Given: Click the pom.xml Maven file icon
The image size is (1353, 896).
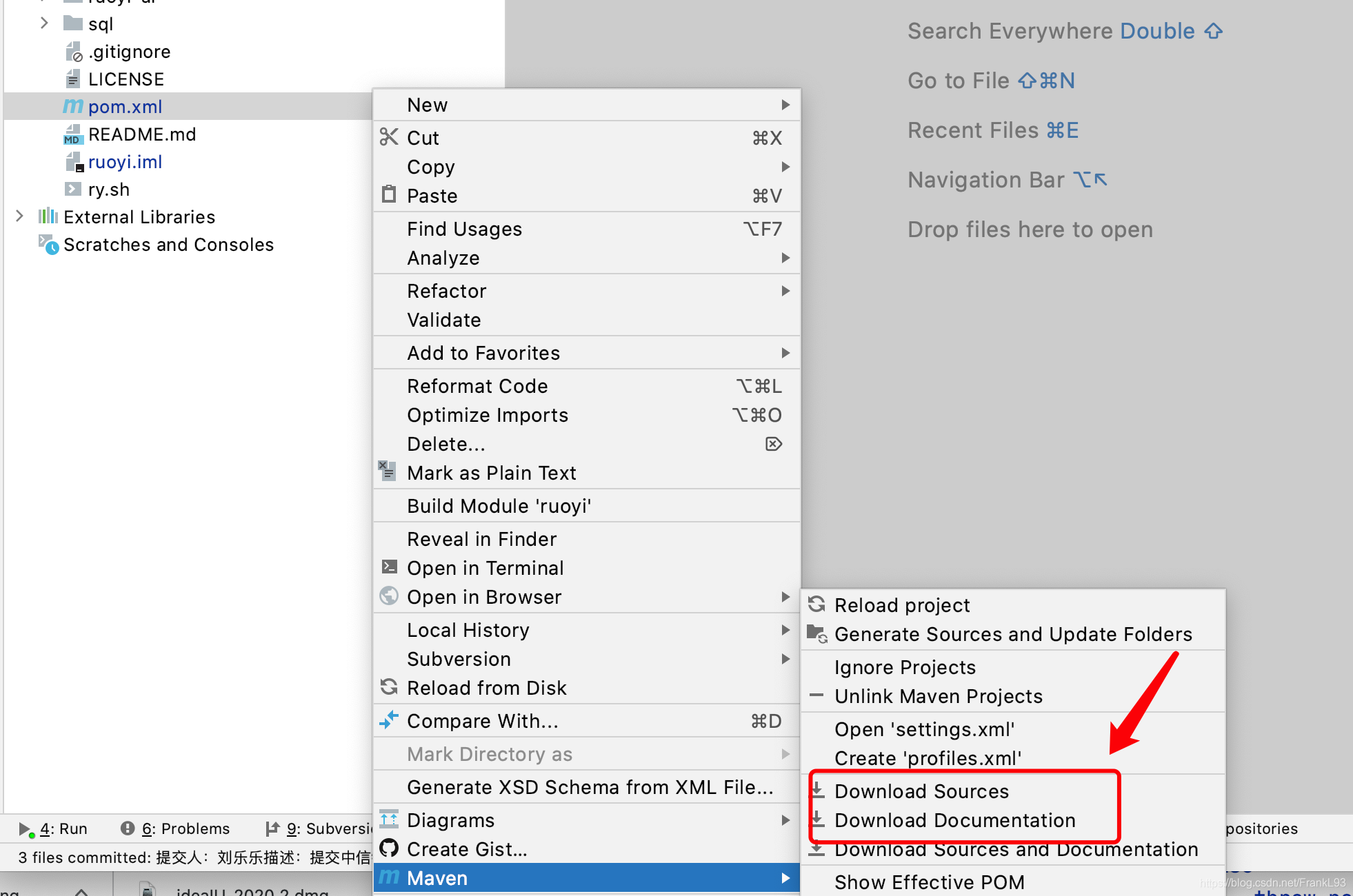Looking at the screenshot, I should tap(73, 106).
